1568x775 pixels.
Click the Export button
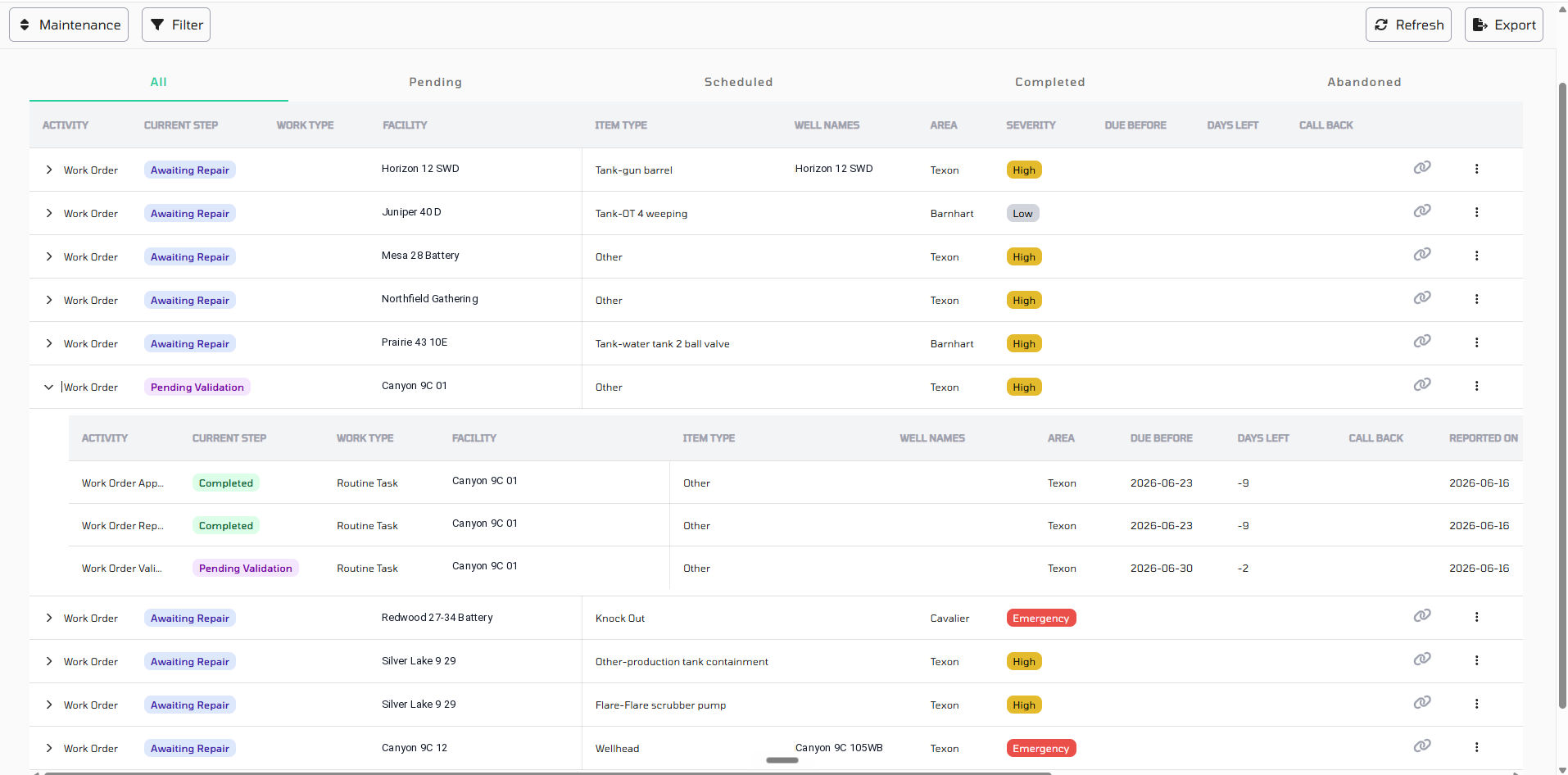[1504, 25]
